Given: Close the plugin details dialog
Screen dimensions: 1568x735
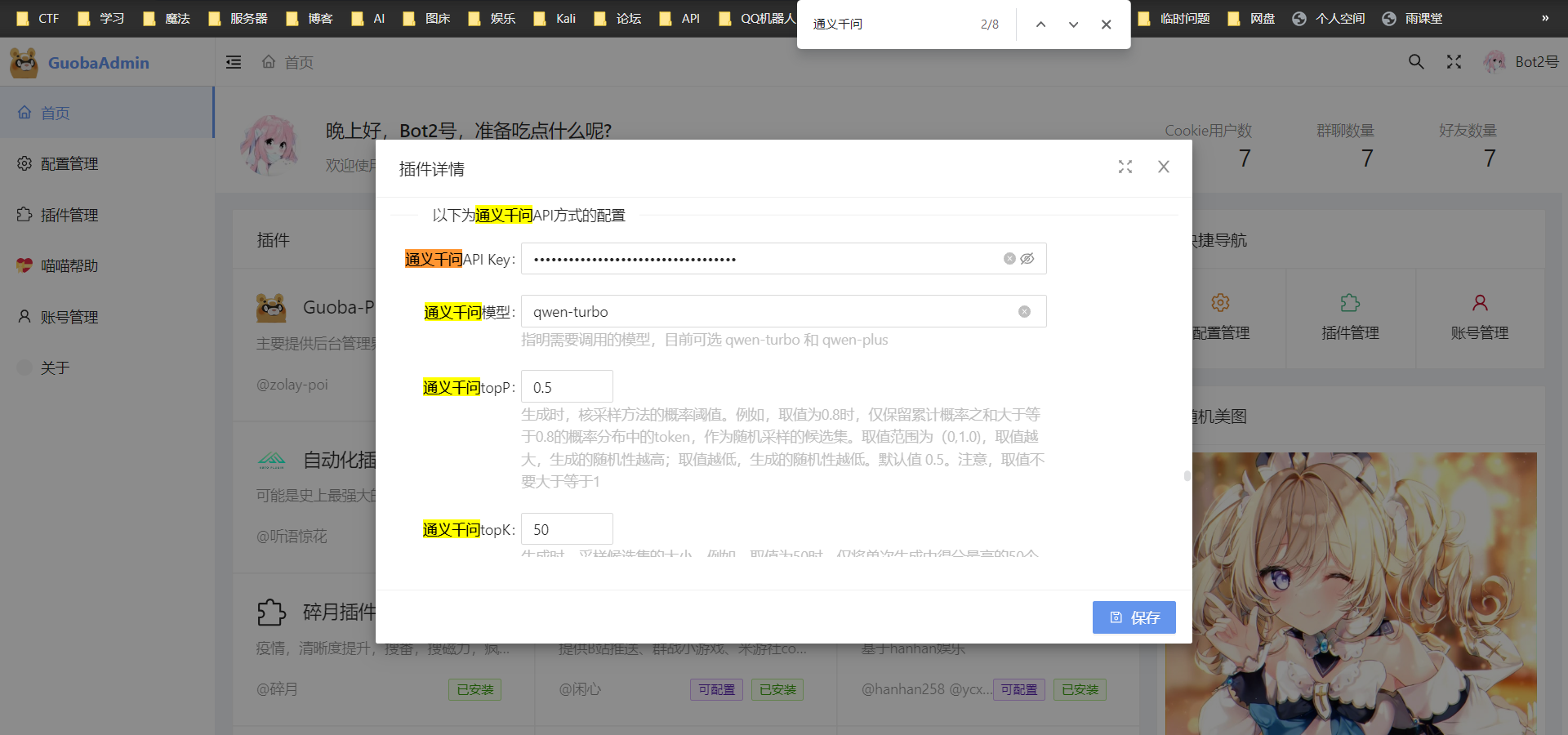Looking at the screenshot, I should (x=1164, y=167).
